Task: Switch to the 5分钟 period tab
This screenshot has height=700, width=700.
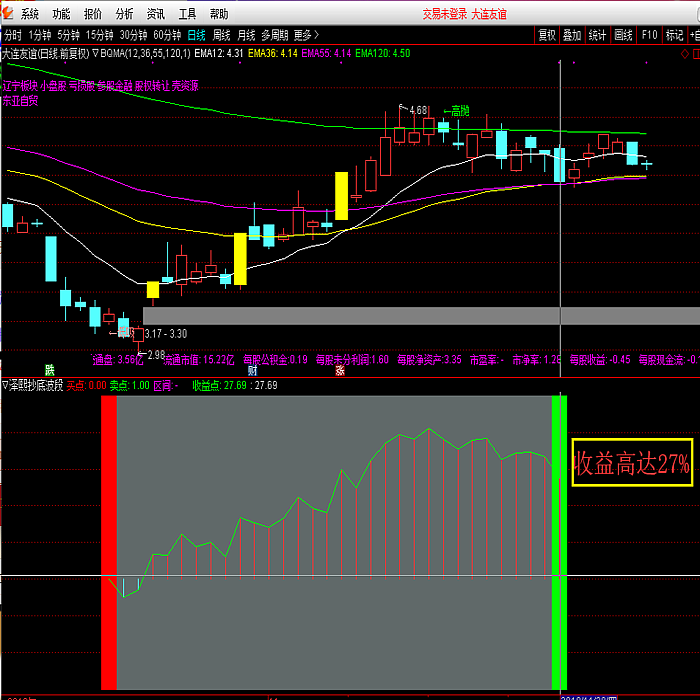Action: 68,35
